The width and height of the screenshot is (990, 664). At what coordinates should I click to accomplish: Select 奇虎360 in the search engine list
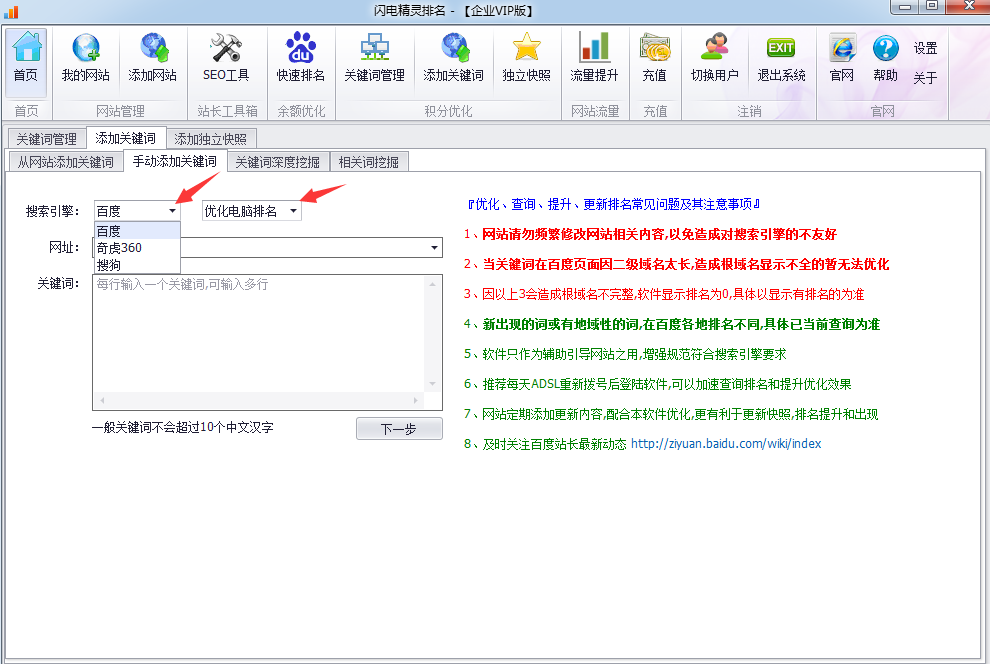pyautogui.click(x=119, y=248)
